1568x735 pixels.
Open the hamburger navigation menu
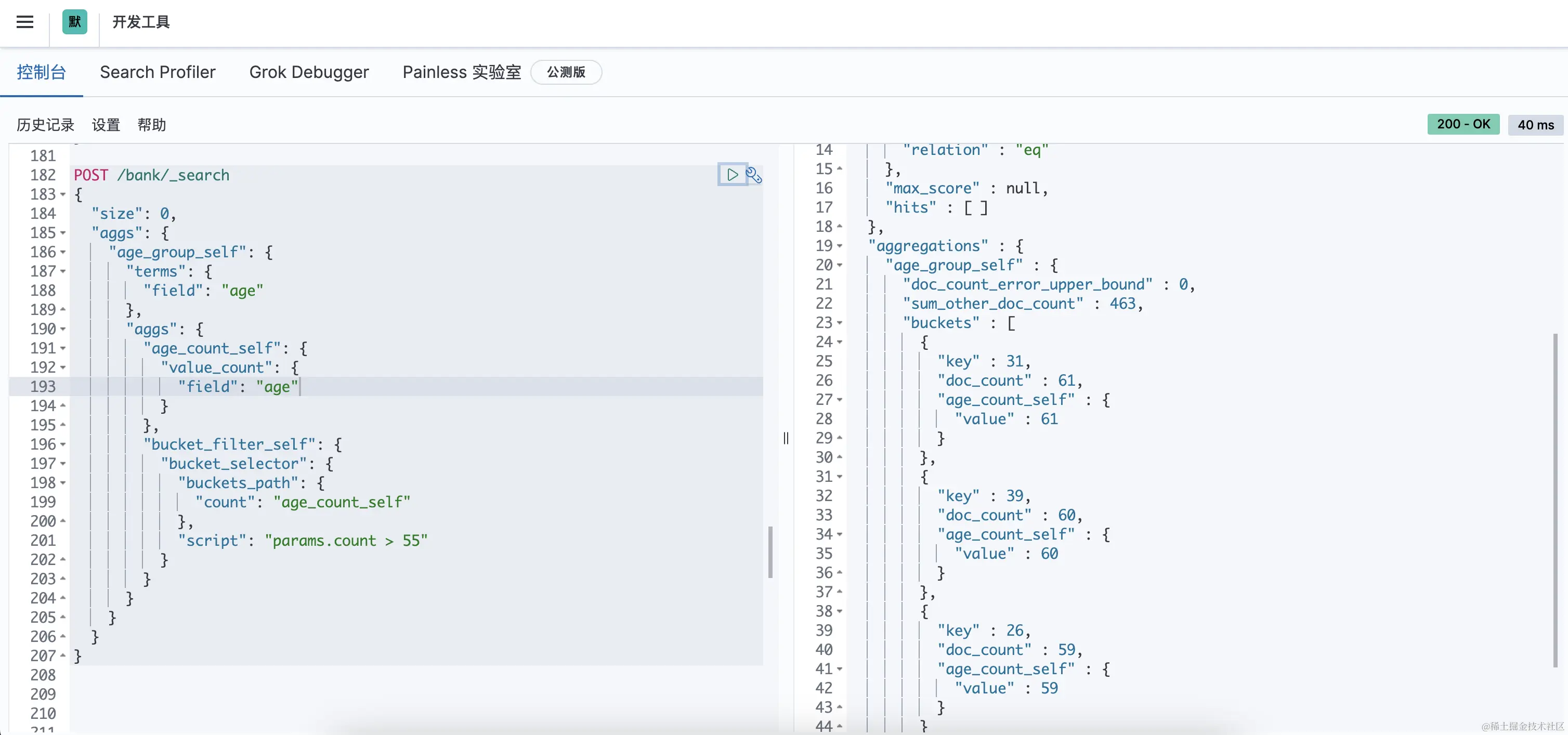pyautogui.click(x=24, y=22)
